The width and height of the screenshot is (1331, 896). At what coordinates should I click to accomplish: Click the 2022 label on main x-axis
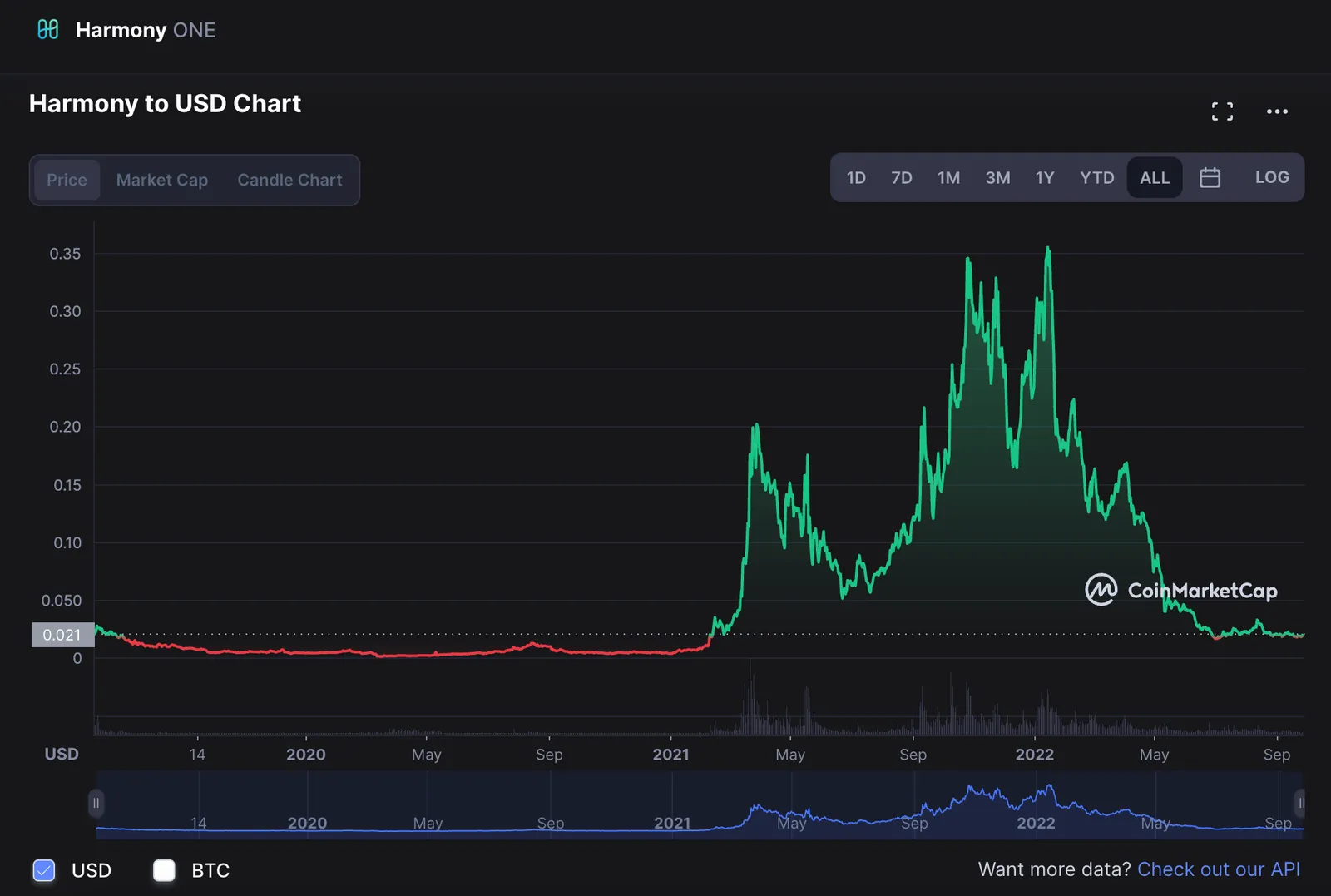[x=1035, y=755]
